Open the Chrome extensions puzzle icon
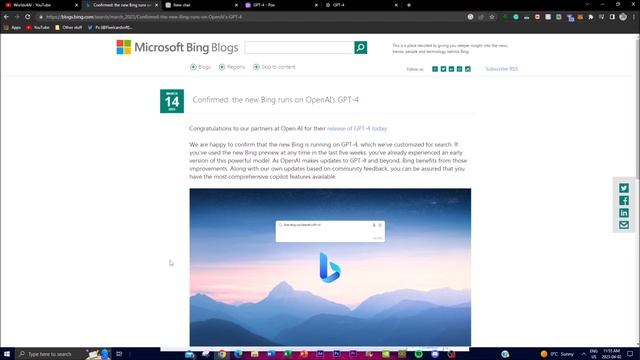 point(591,17)
